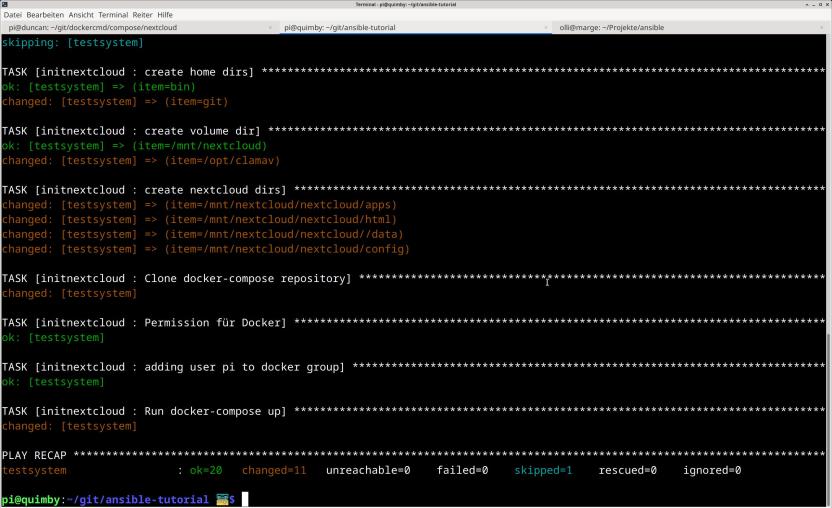Viewport: 832px width, 508px height.
Task: Click 'ok: [testsystem]' under adding user pi
Action: coord(53,382)
